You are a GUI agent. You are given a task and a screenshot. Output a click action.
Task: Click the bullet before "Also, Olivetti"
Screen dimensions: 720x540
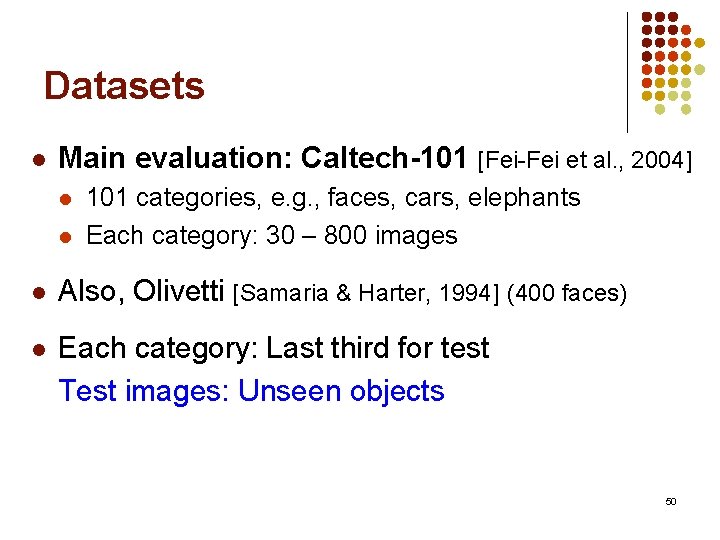37,293
